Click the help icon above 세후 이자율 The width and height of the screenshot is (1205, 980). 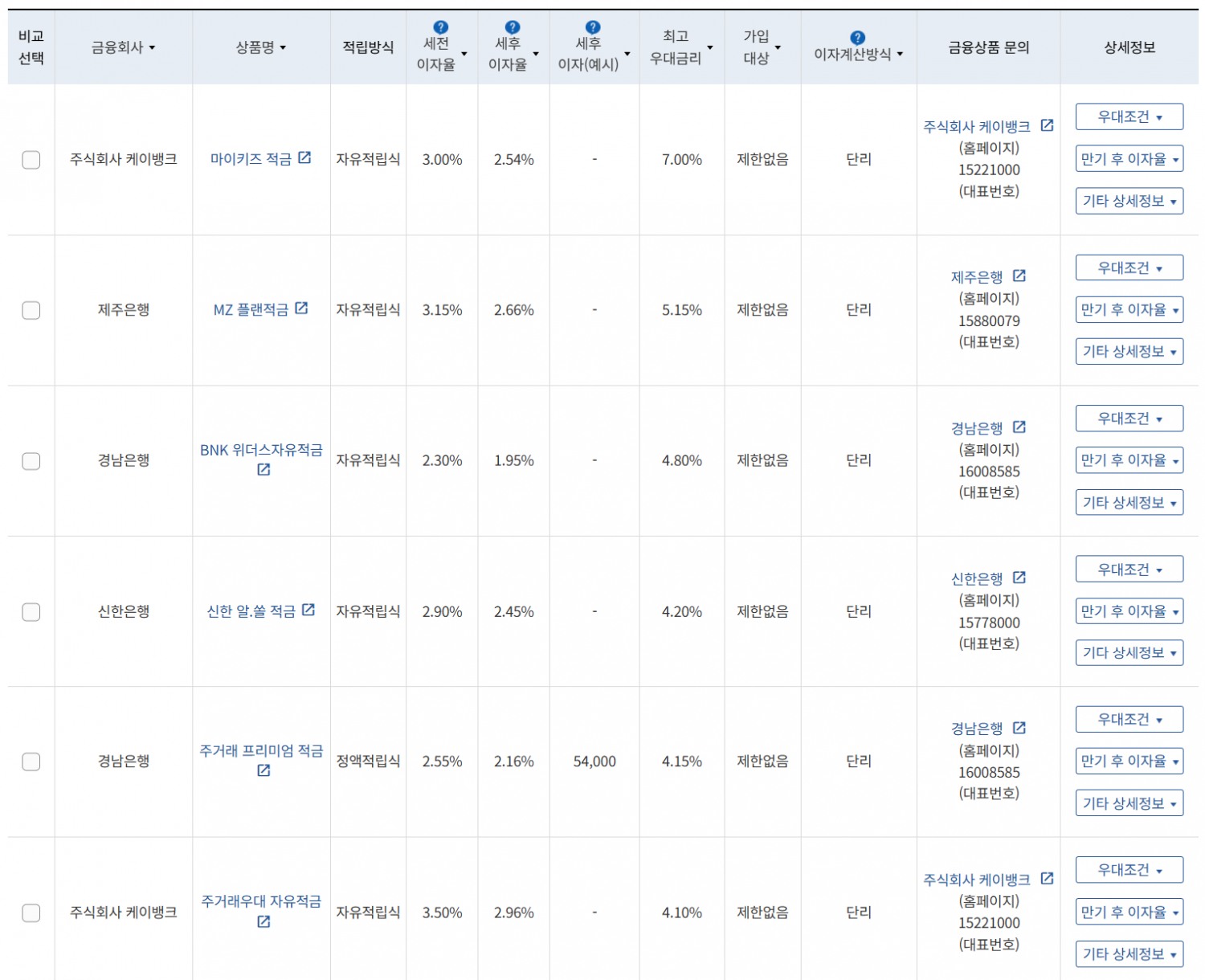513,27
